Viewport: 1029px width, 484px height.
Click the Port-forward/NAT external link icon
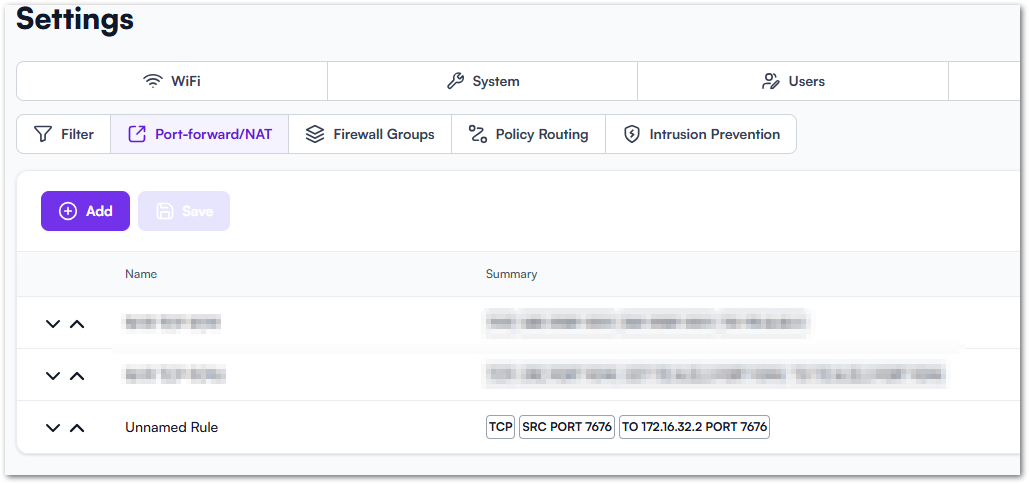coord(137,134)
